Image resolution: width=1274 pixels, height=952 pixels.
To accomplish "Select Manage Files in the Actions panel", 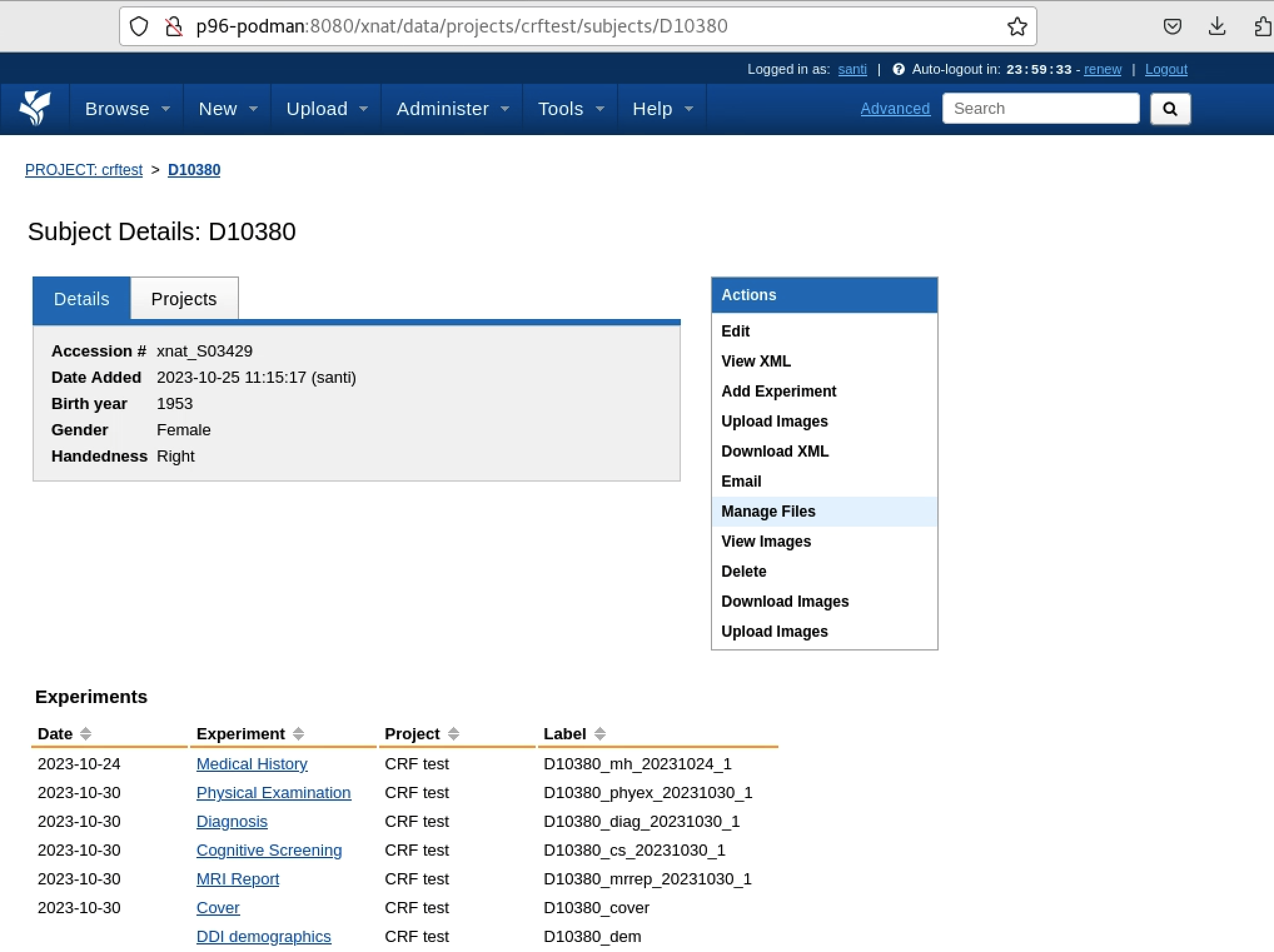I will pos(768,511).
